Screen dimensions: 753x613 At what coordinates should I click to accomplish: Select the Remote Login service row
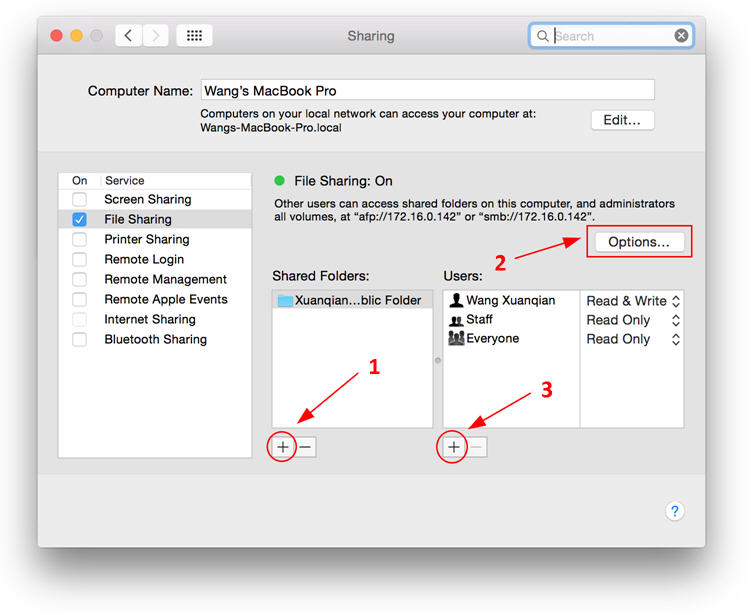(x=155, y=259)
